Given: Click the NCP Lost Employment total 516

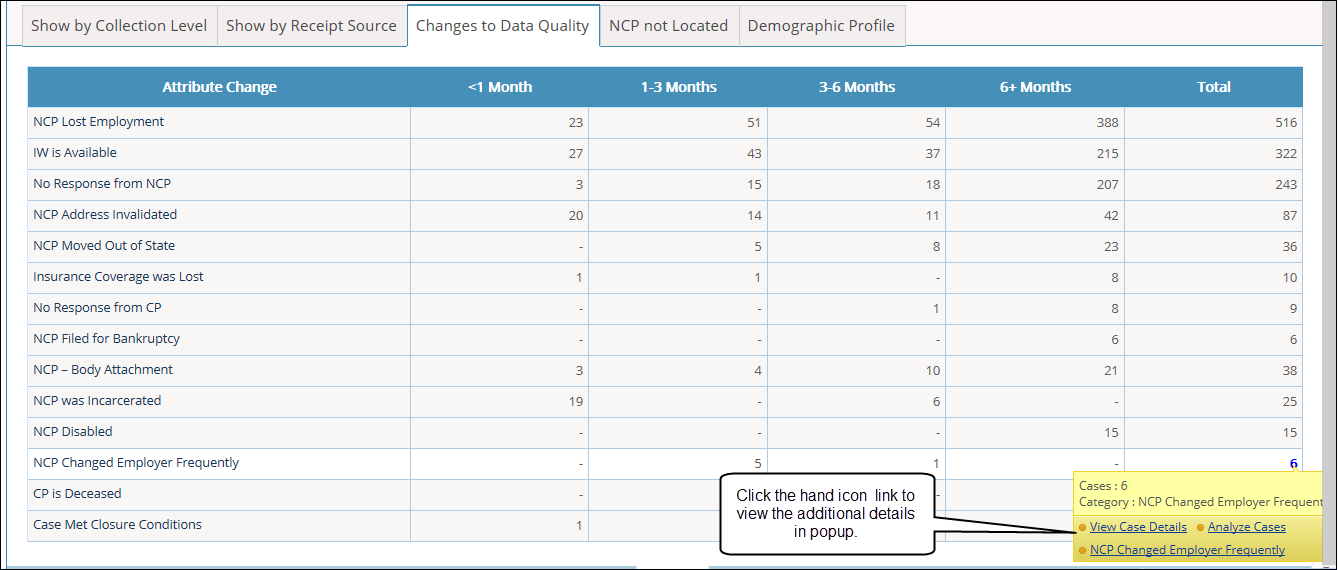Looking at the screenshot, I should (x=1286, y=123).
